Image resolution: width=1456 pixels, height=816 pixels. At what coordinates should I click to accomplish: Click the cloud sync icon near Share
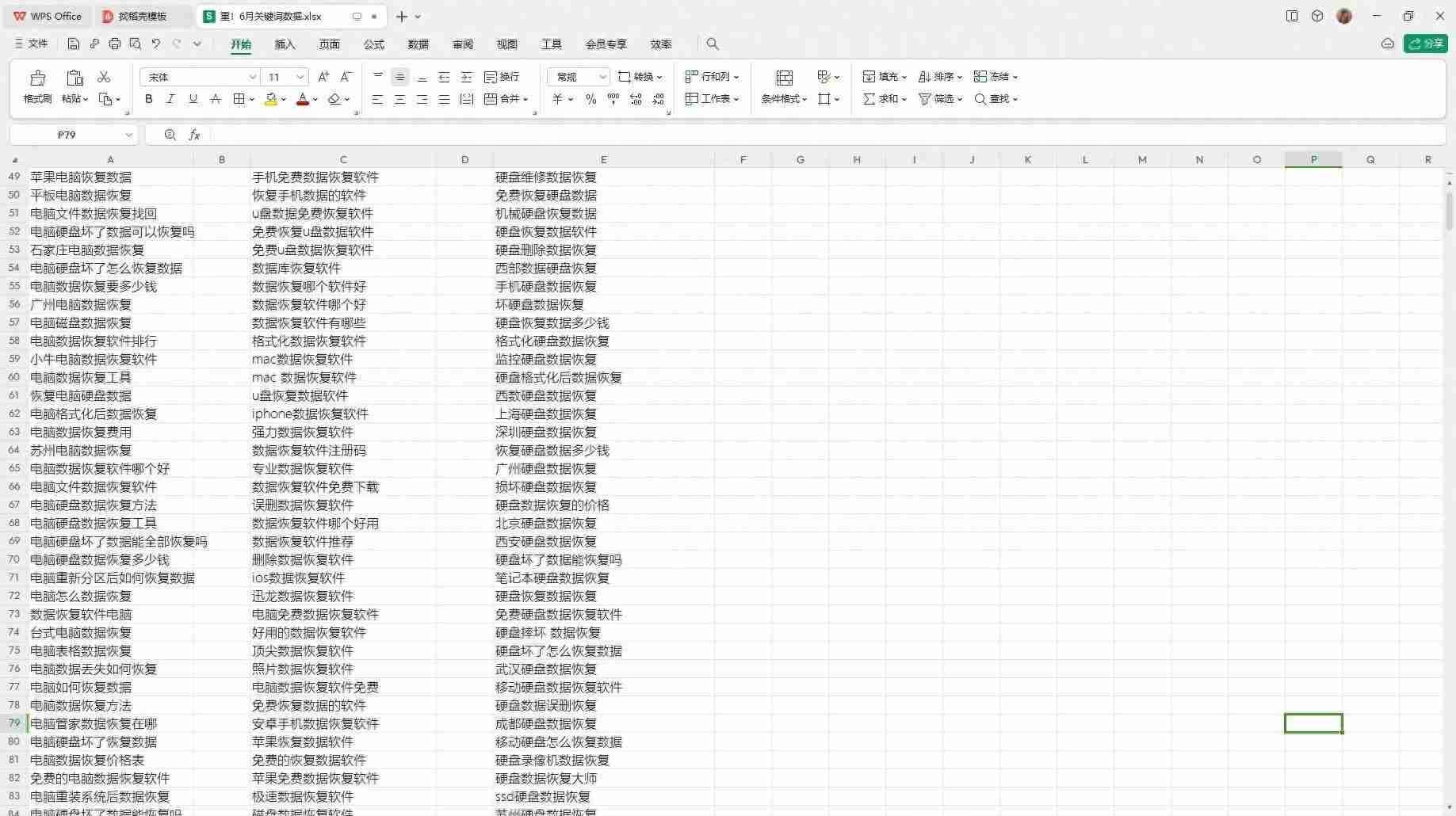click(1387, 44)
